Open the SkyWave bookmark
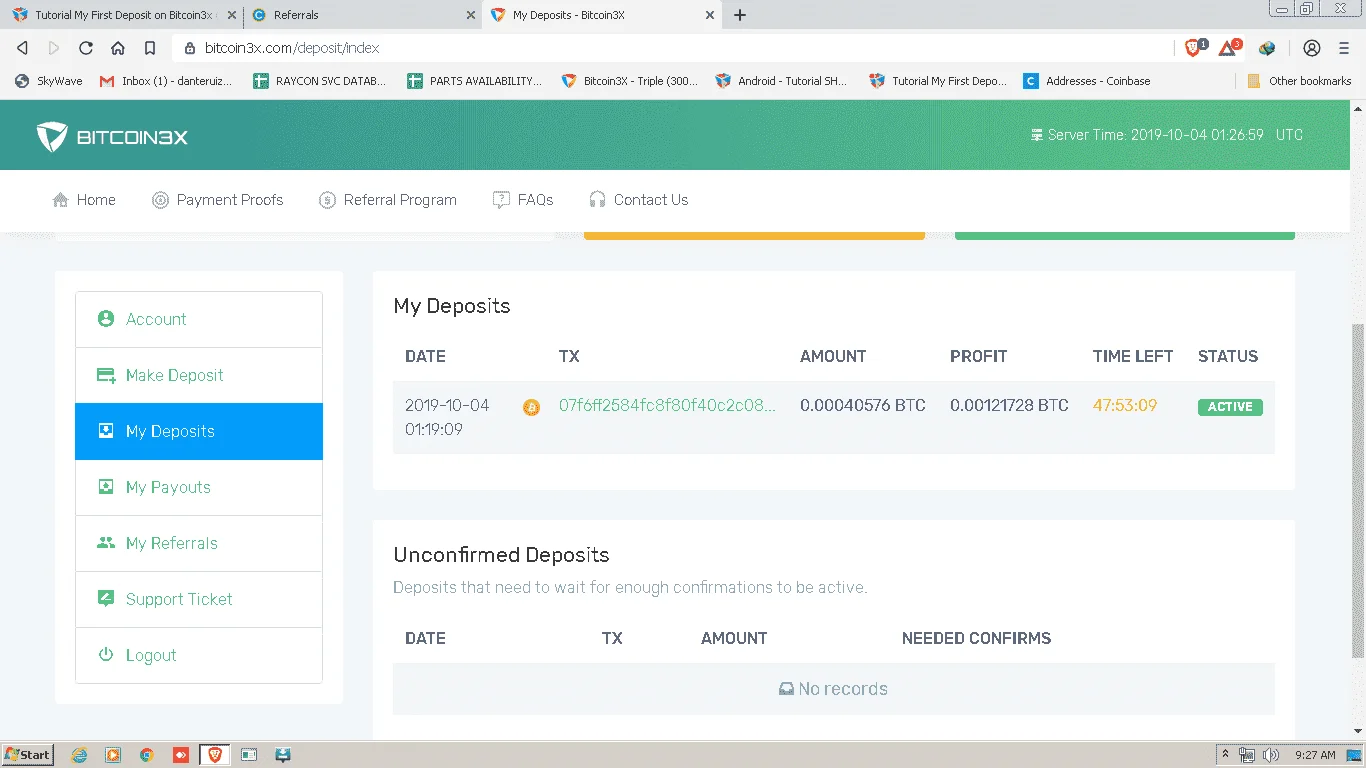This screenshot has height=768, width=1366. click(x=49, y=81)
